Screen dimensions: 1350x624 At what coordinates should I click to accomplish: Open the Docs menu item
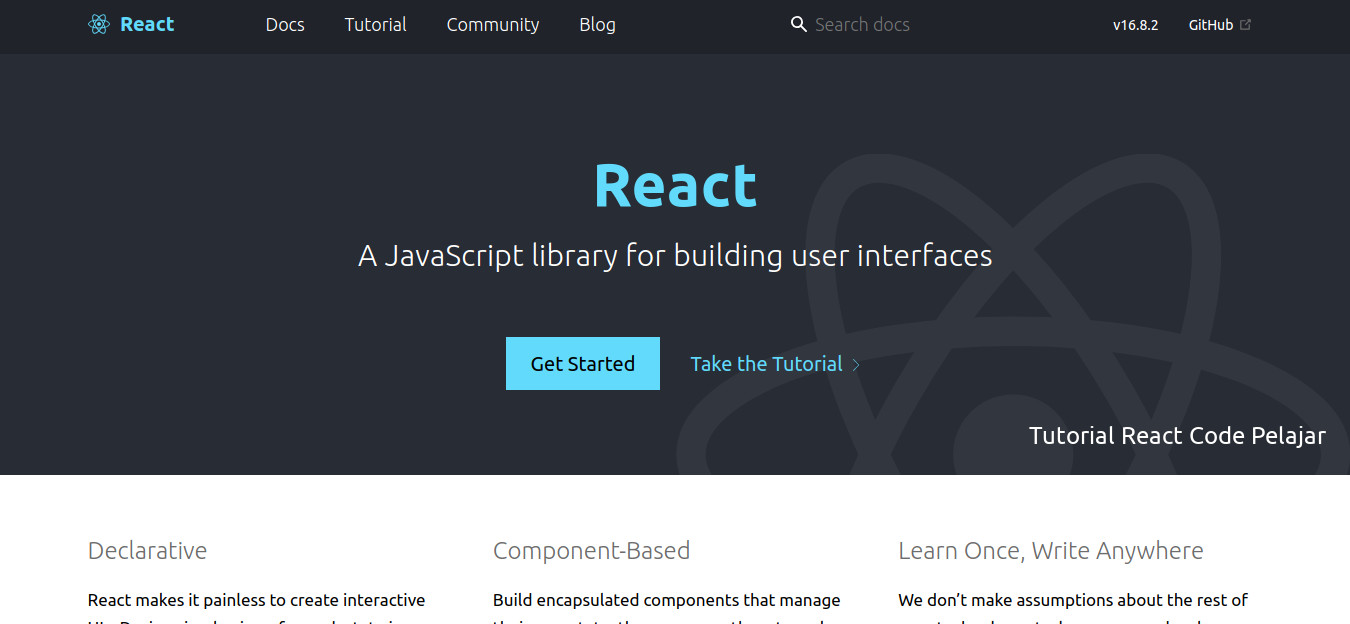[x=285, y=25]
